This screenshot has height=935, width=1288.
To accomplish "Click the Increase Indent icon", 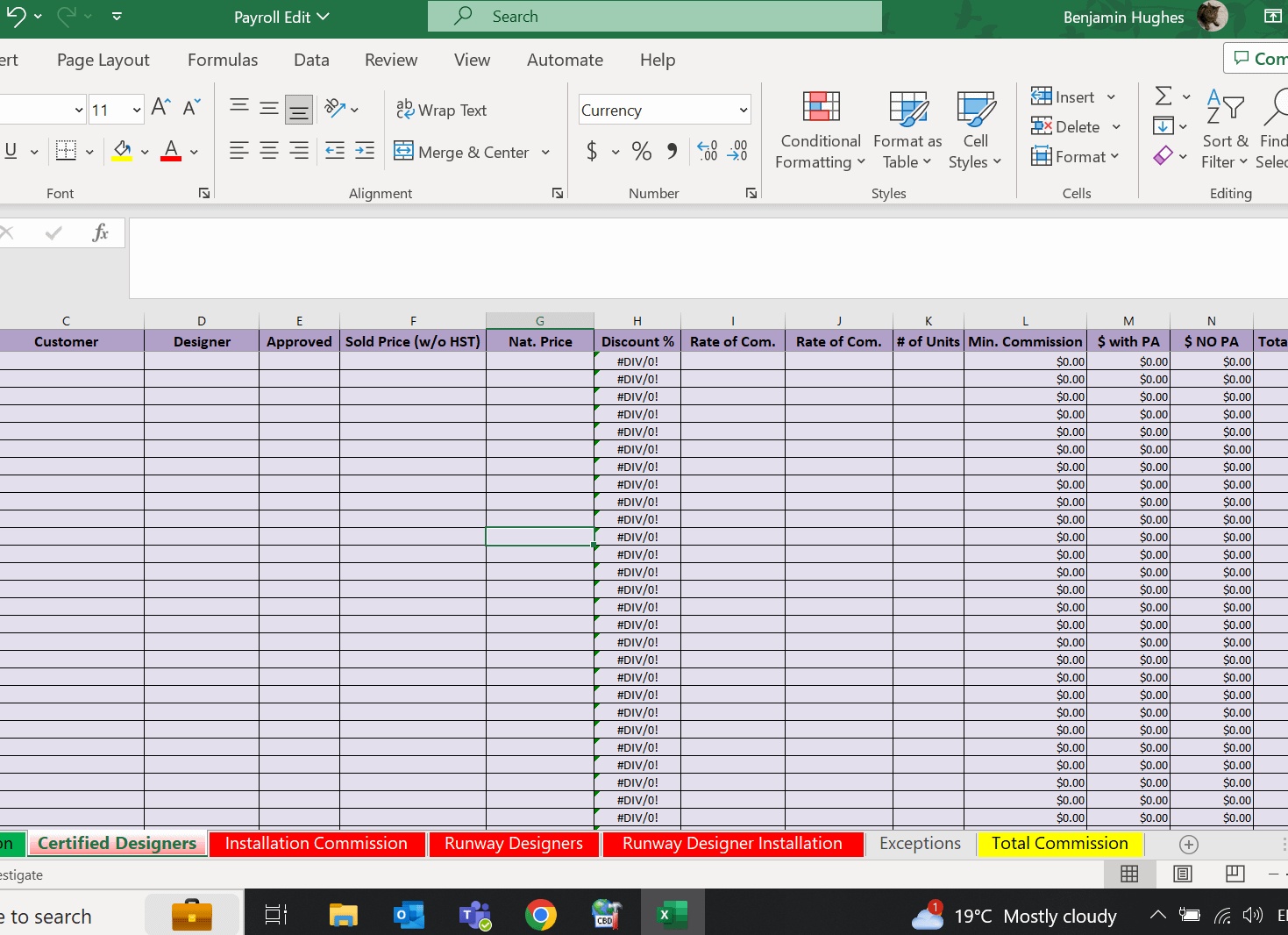I will [365, 151].
